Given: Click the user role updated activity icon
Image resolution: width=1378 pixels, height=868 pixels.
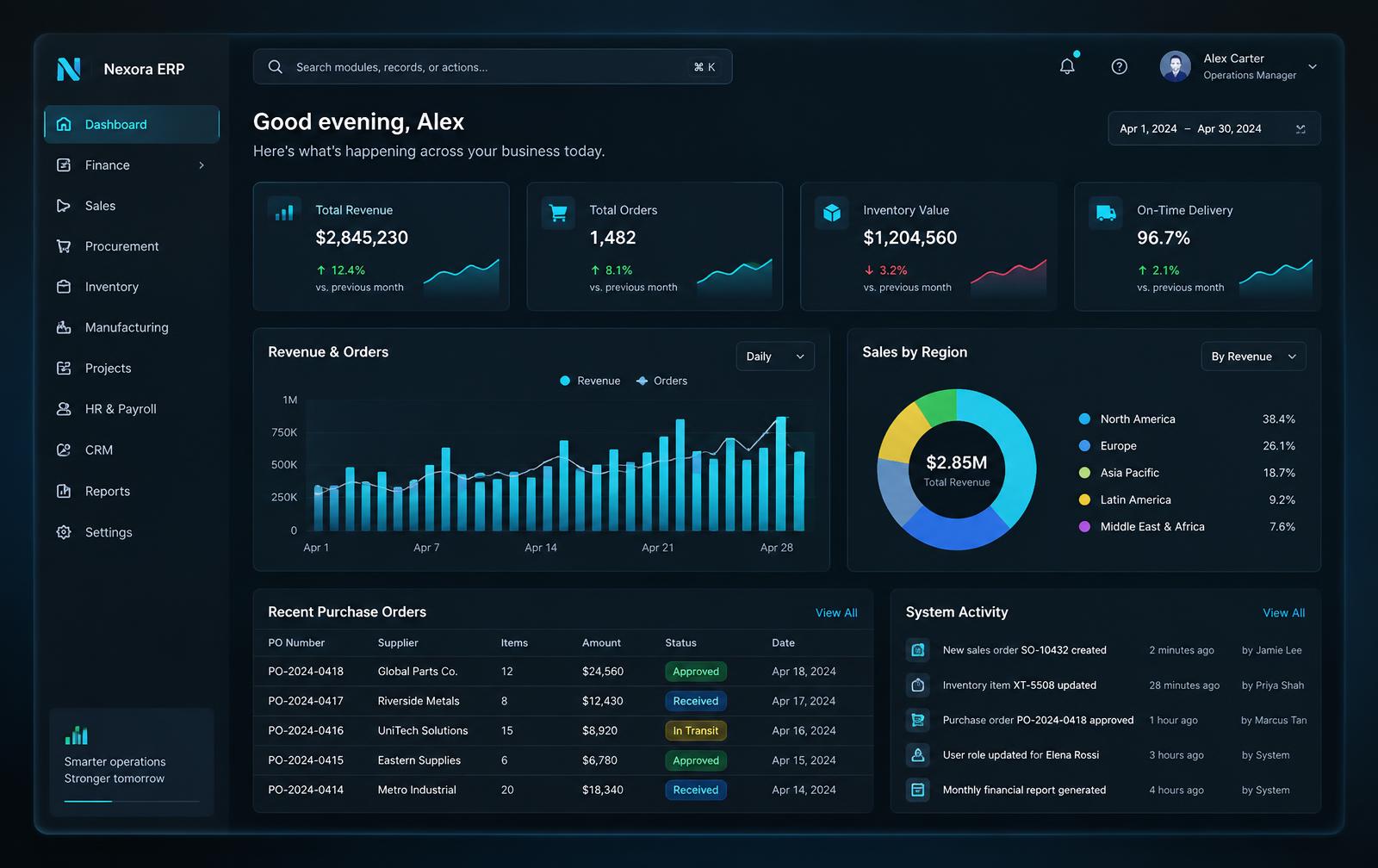Looking at the screenshot, I should [918, 755].
